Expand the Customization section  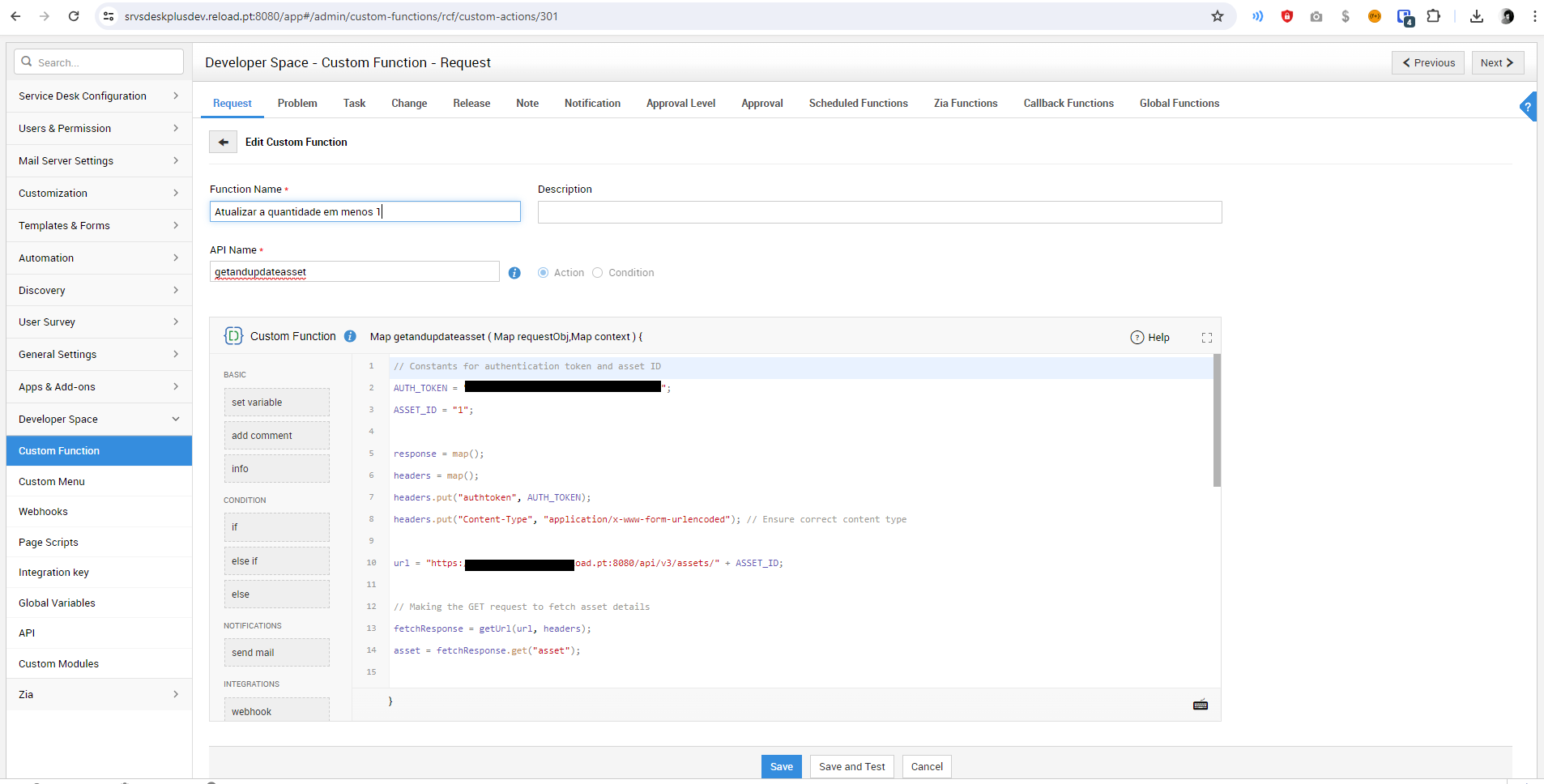coord(99,193)
